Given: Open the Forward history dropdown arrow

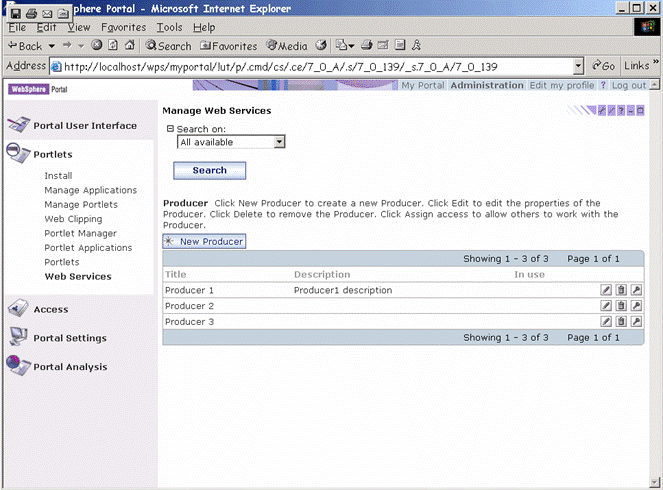Looking at the screenshot, I should (81, 46).
